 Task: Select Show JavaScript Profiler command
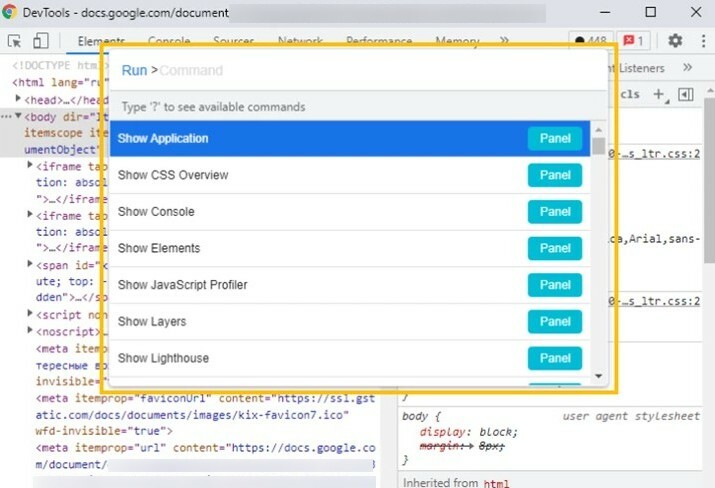tap(350, 285)
